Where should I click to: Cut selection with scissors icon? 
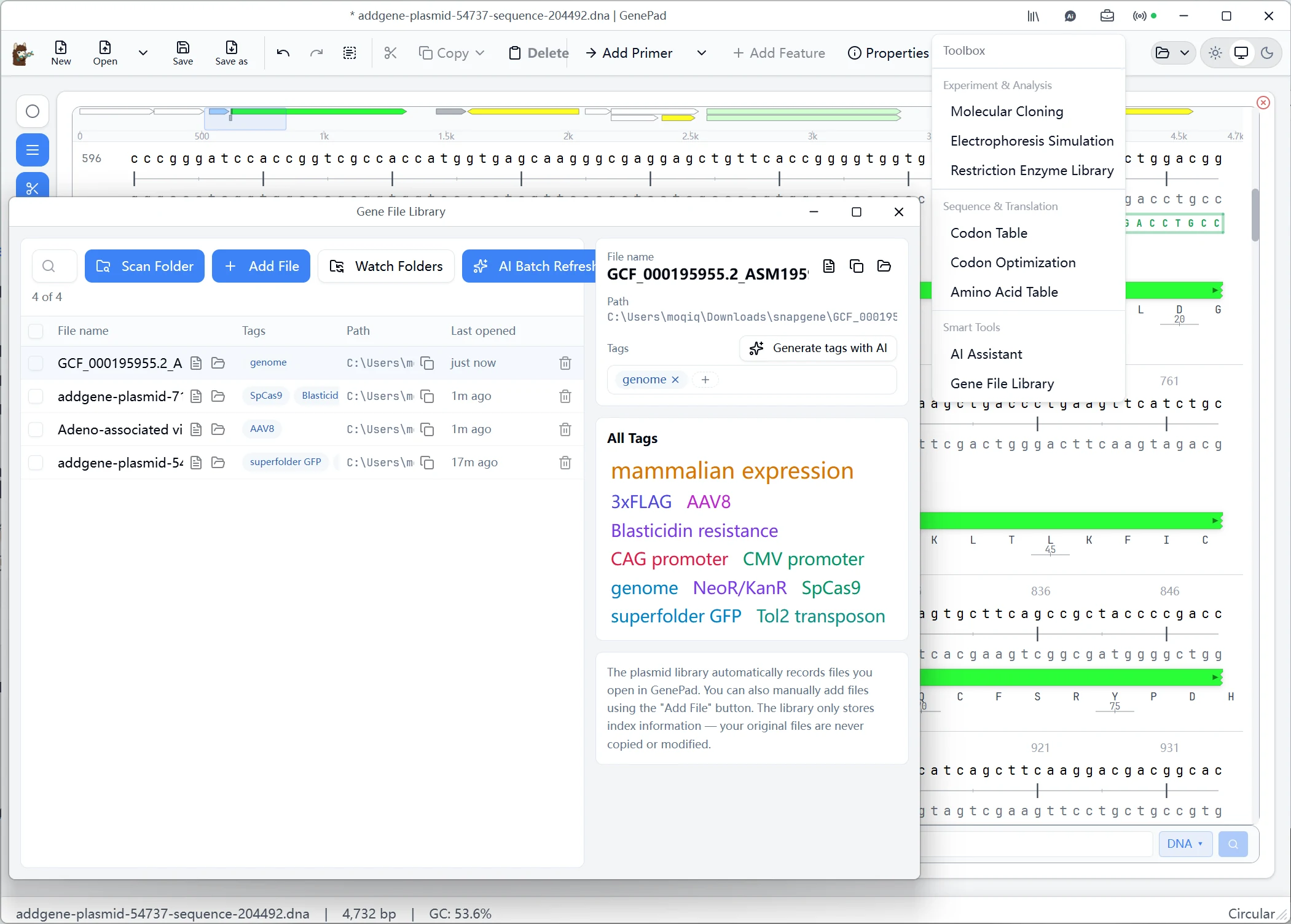click(391, 53)
